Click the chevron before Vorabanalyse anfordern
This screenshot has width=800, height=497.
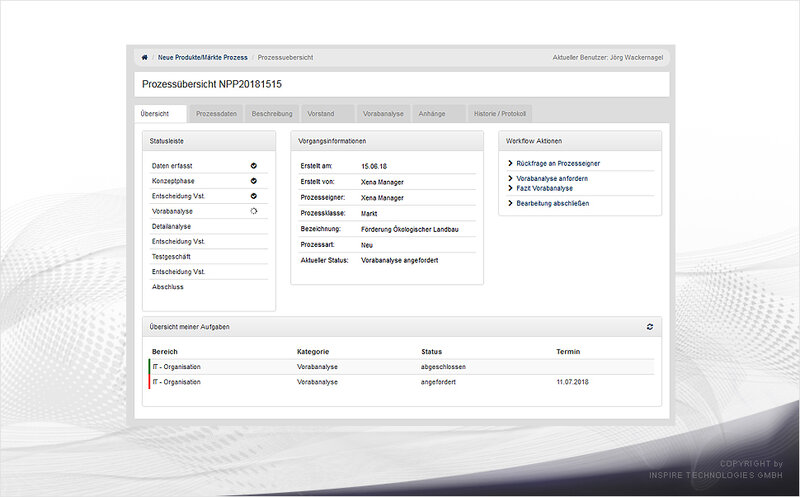tap(510, 179)
